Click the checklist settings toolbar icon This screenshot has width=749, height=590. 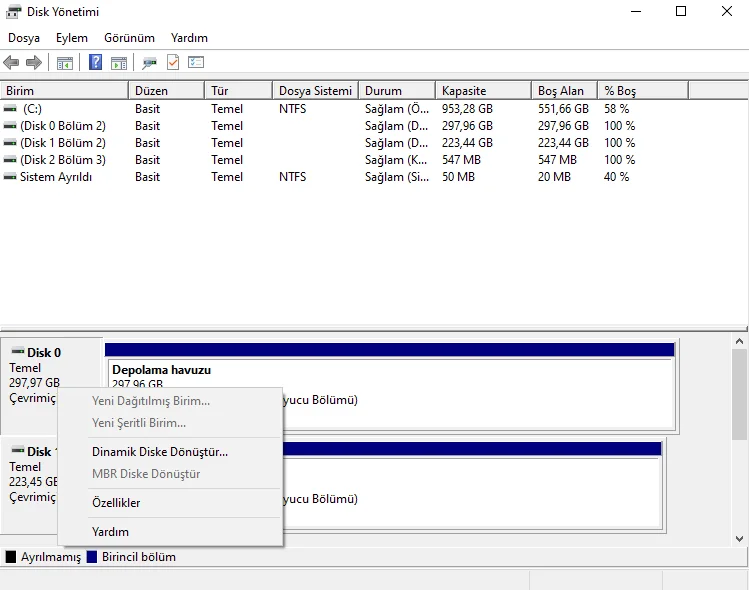tap(196, 63)
